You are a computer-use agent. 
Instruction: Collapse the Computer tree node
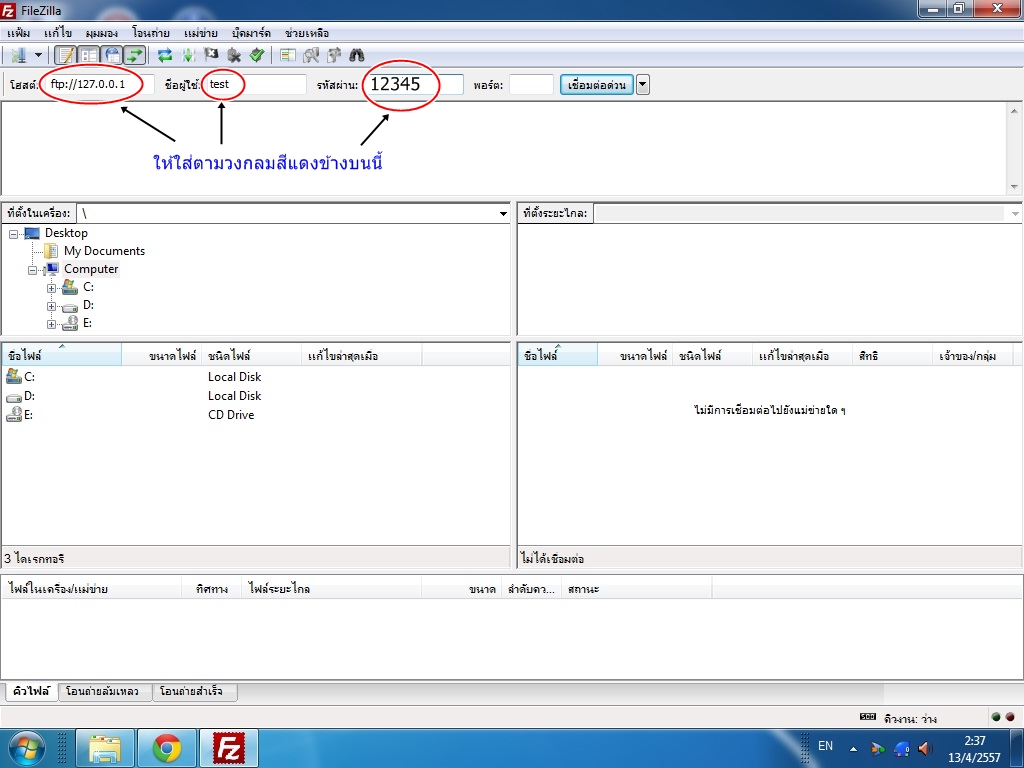tap(33, 270)
